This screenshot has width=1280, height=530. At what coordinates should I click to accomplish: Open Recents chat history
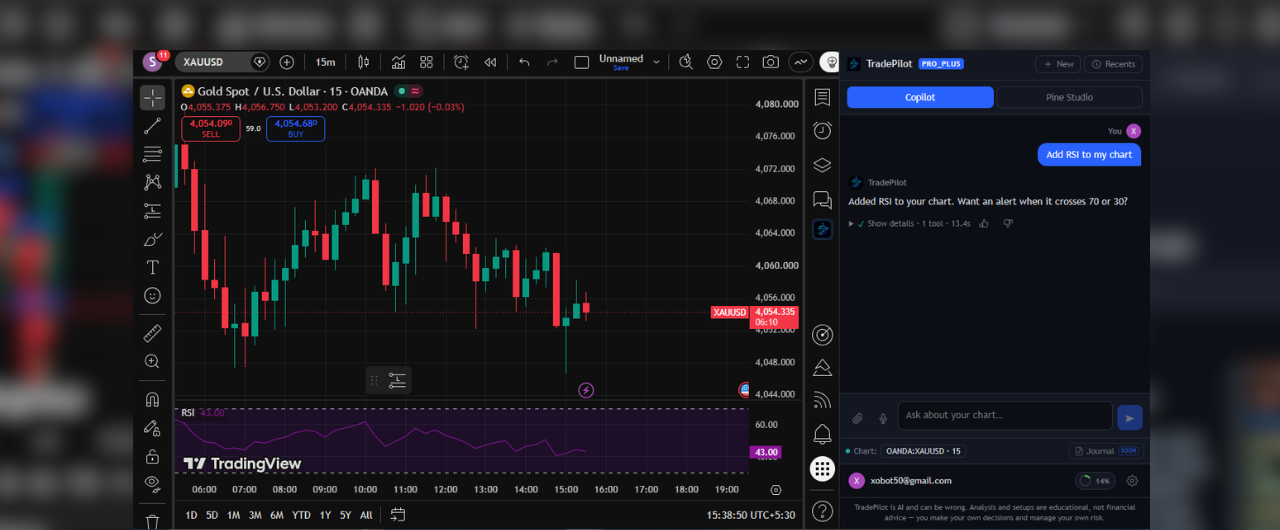coord(1113,64)
